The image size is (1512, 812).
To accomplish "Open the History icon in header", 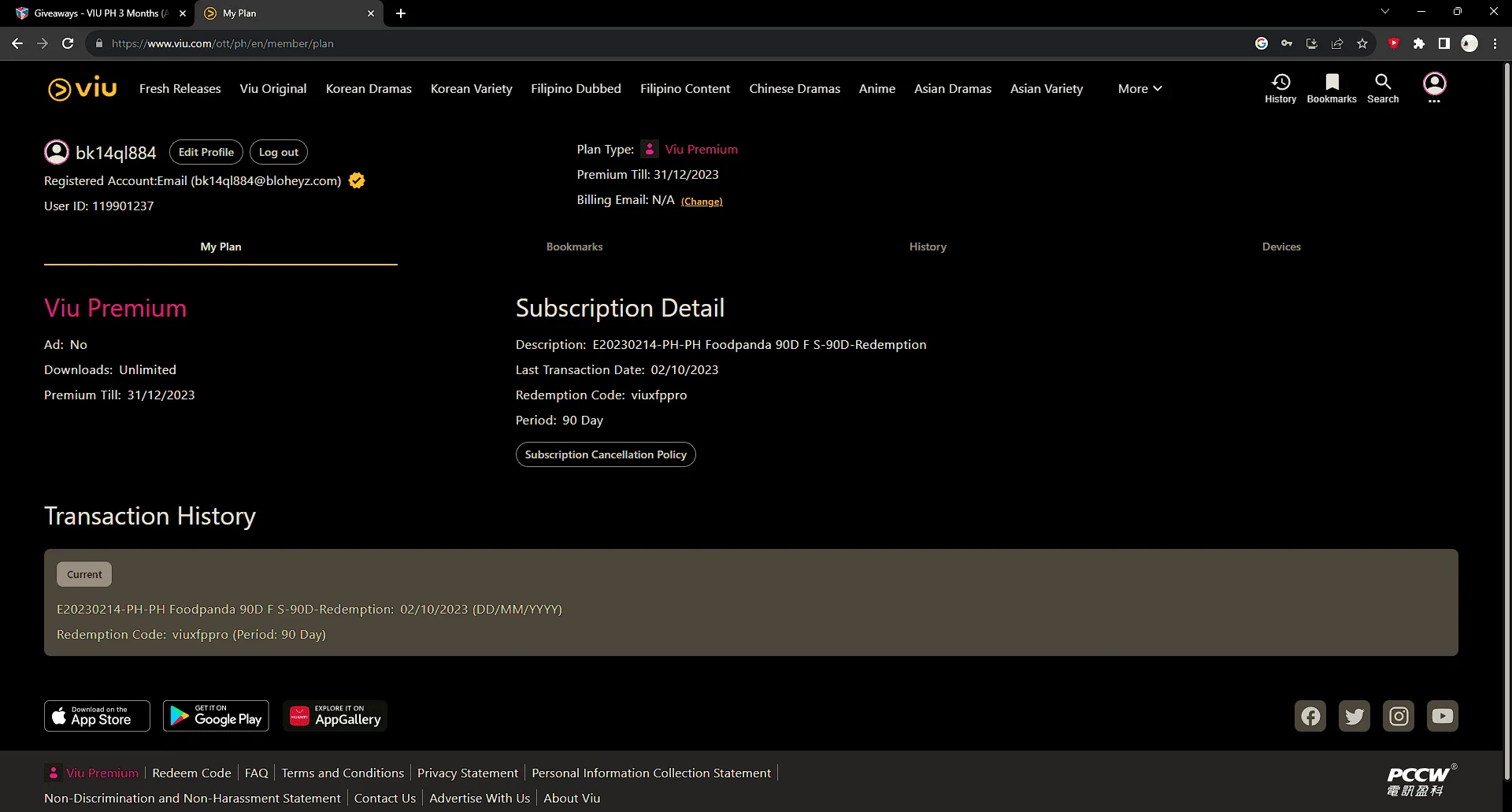I will click(x=1280, y=88).
